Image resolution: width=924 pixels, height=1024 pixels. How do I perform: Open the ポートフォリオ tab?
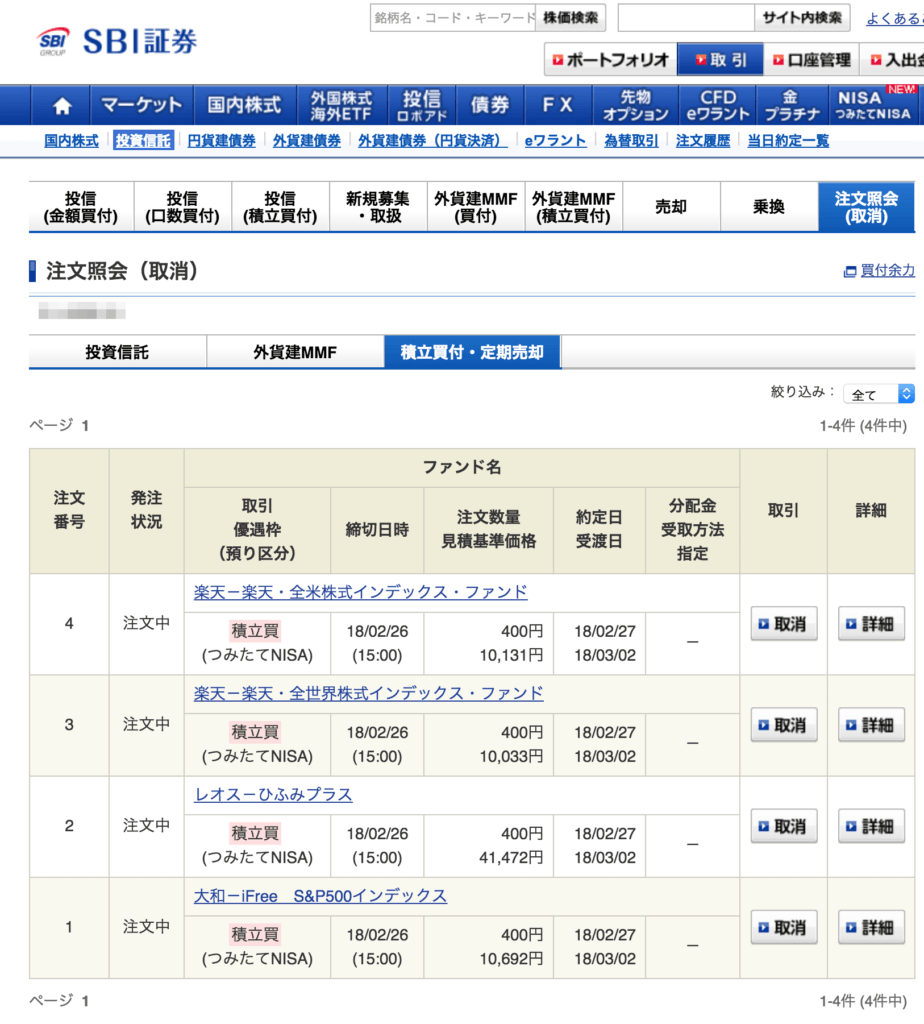point(611,60)
